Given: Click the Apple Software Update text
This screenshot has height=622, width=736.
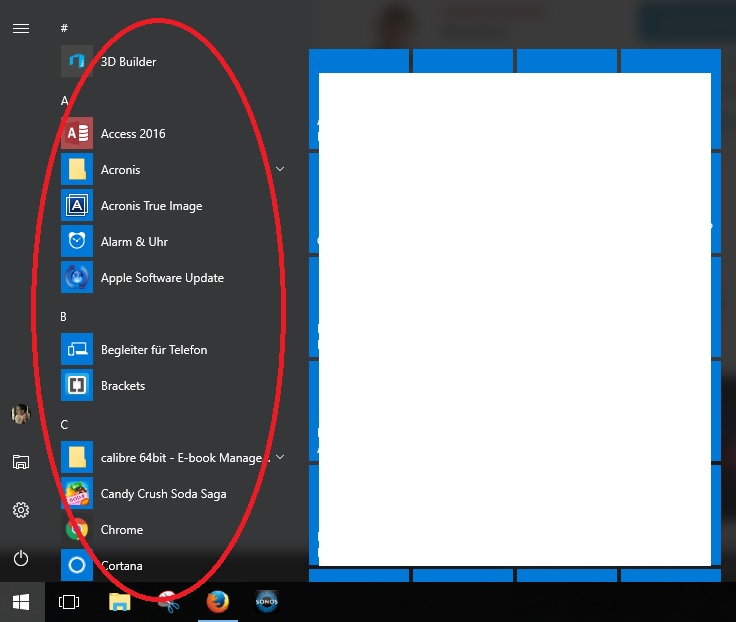Looking at the screenshot, I should point(162,278).
